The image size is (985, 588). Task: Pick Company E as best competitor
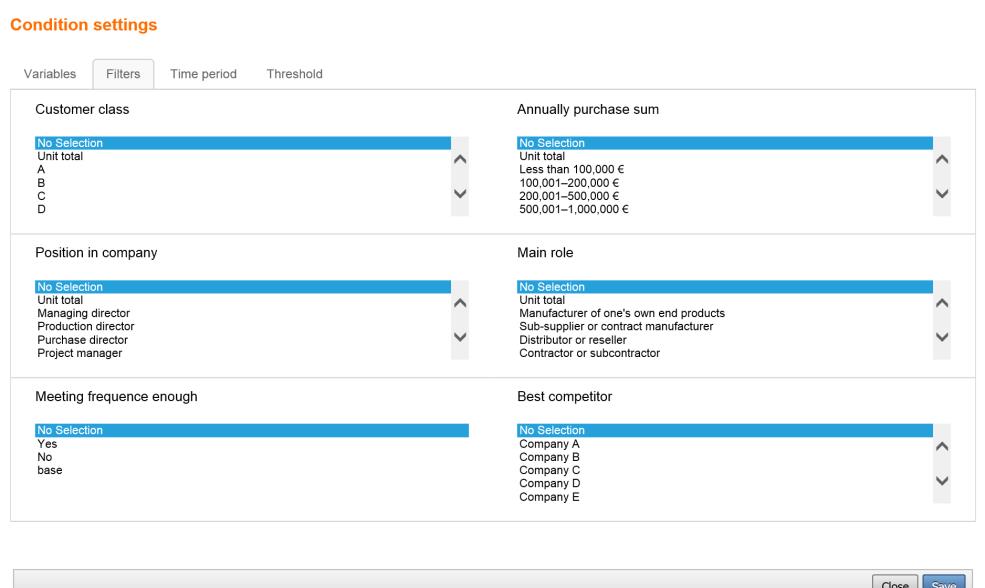click(x=725, y=497)
